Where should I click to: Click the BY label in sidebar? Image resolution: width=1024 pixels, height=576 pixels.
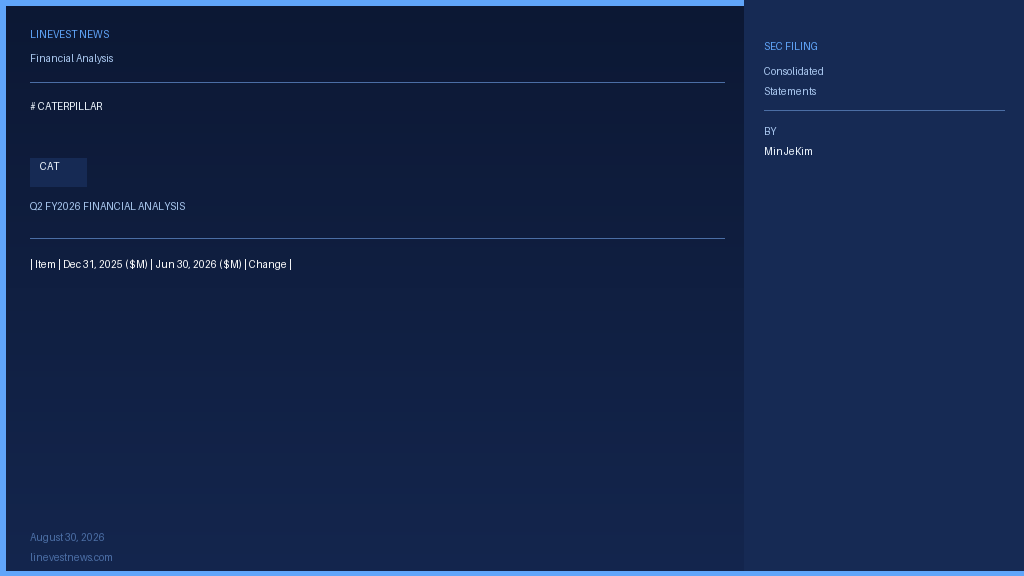point(771,131)
